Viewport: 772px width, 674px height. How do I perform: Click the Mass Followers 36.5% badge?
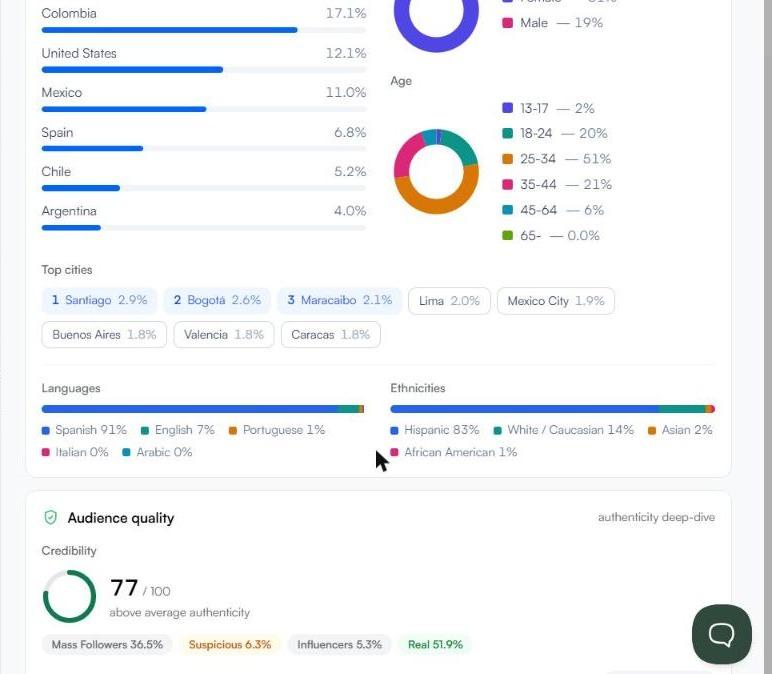point(107,644)
